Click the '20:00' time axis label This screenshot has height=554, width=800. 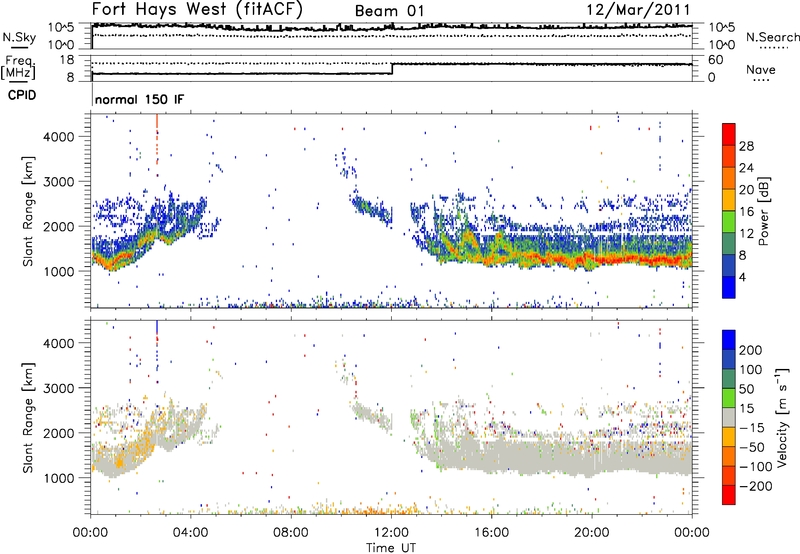click(591, 533)
